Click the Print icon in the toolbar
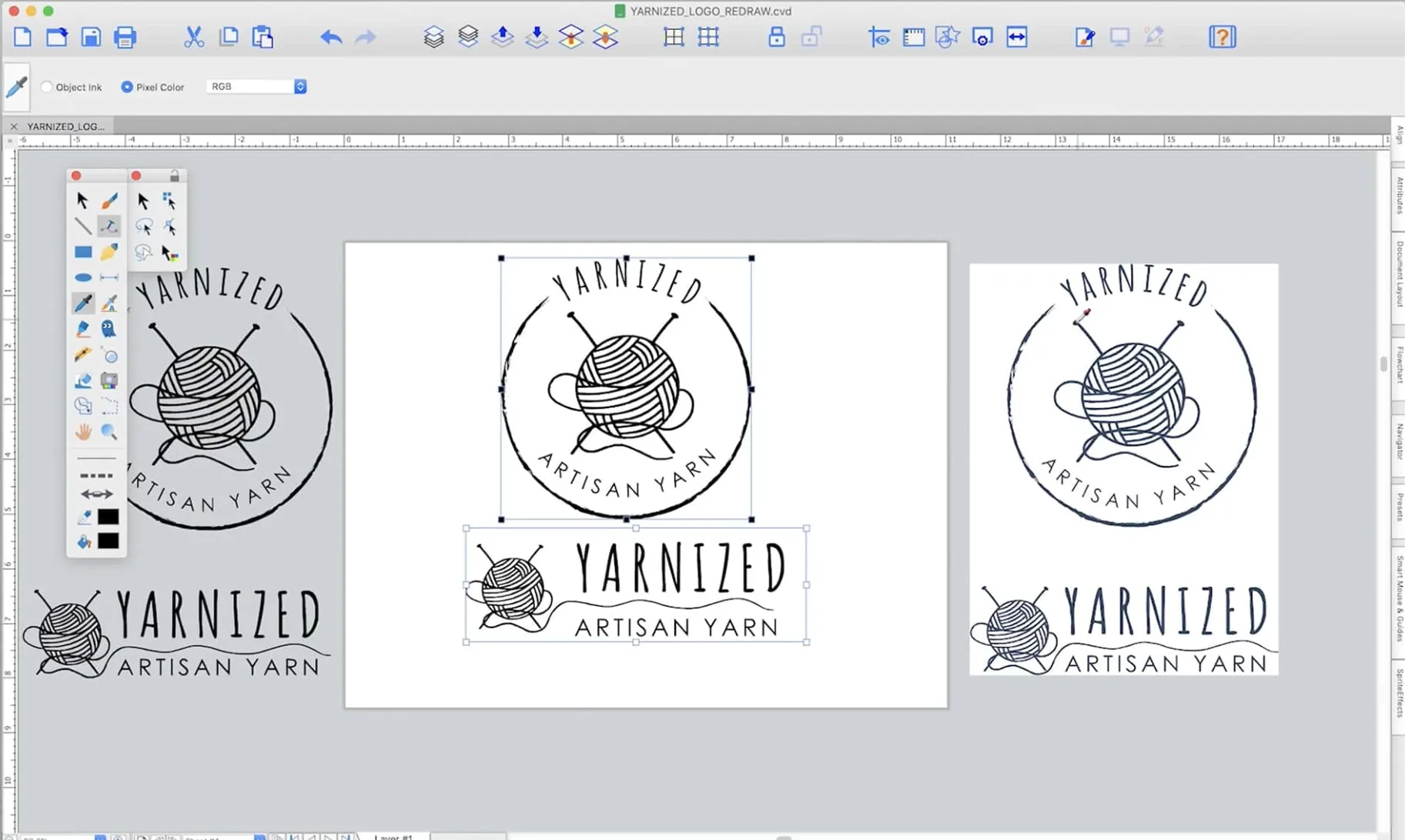This screenshot has height=840, width=1405. (x=125, y=37)
